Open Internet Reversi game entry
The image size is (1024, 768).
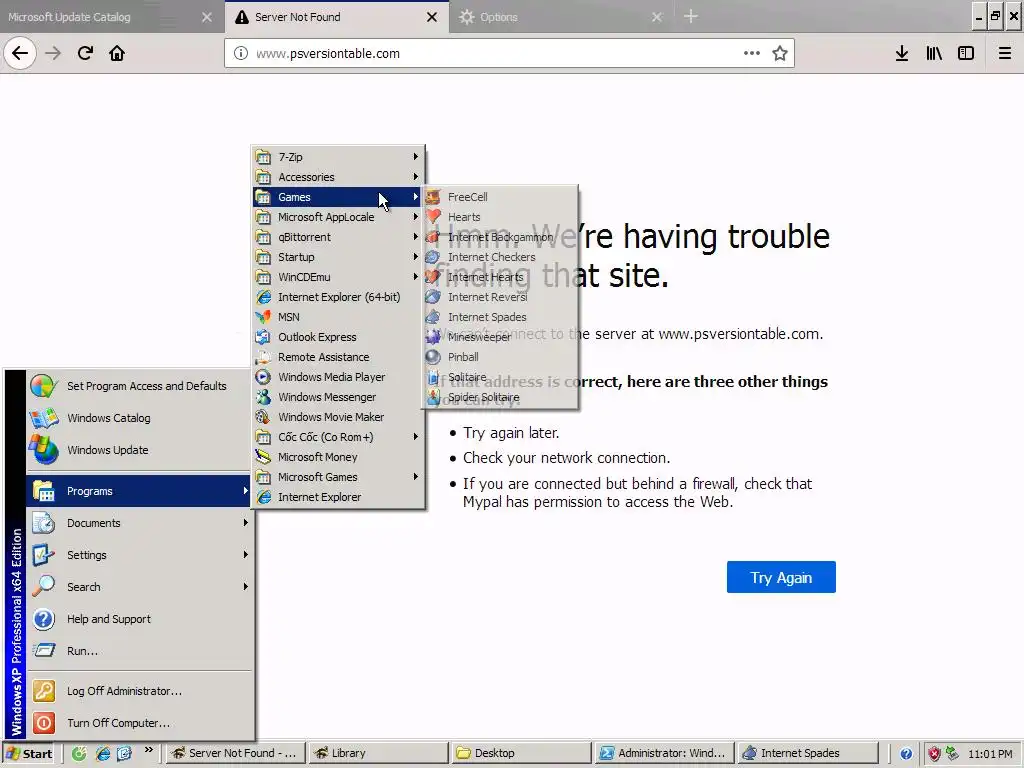pyautogui.click(x=501, y=297)
